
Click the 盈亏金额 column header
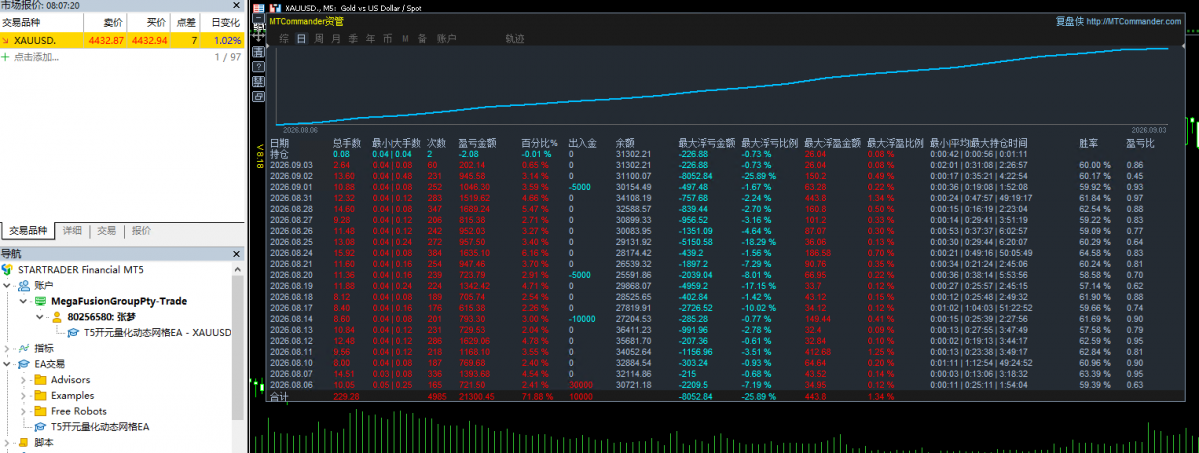click(x=477, y=143)
